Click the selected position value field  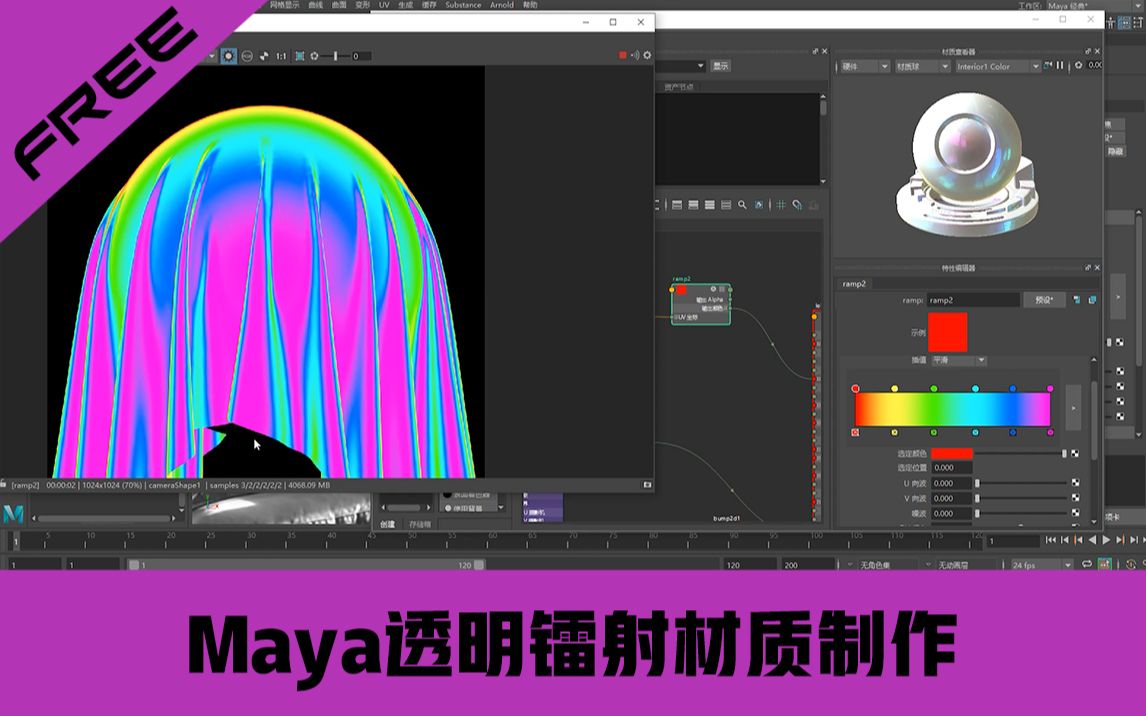point(951,468)
